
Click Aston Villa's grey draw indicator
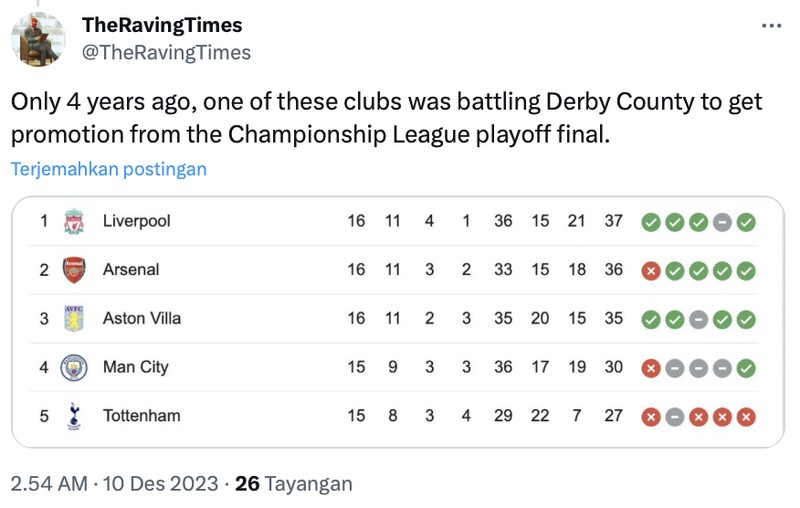tap(698, 319)
